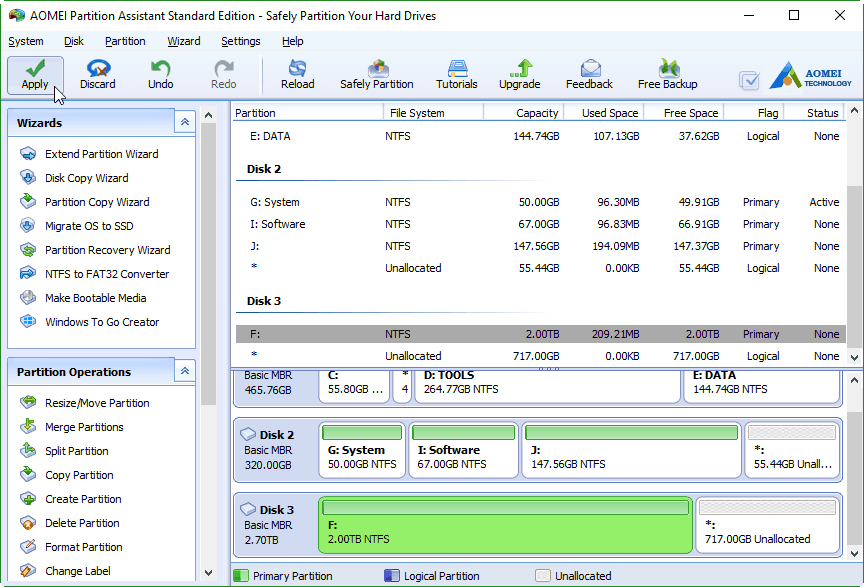
Task: Select the F: partition block on Disk 3
Action: point(505,525)
